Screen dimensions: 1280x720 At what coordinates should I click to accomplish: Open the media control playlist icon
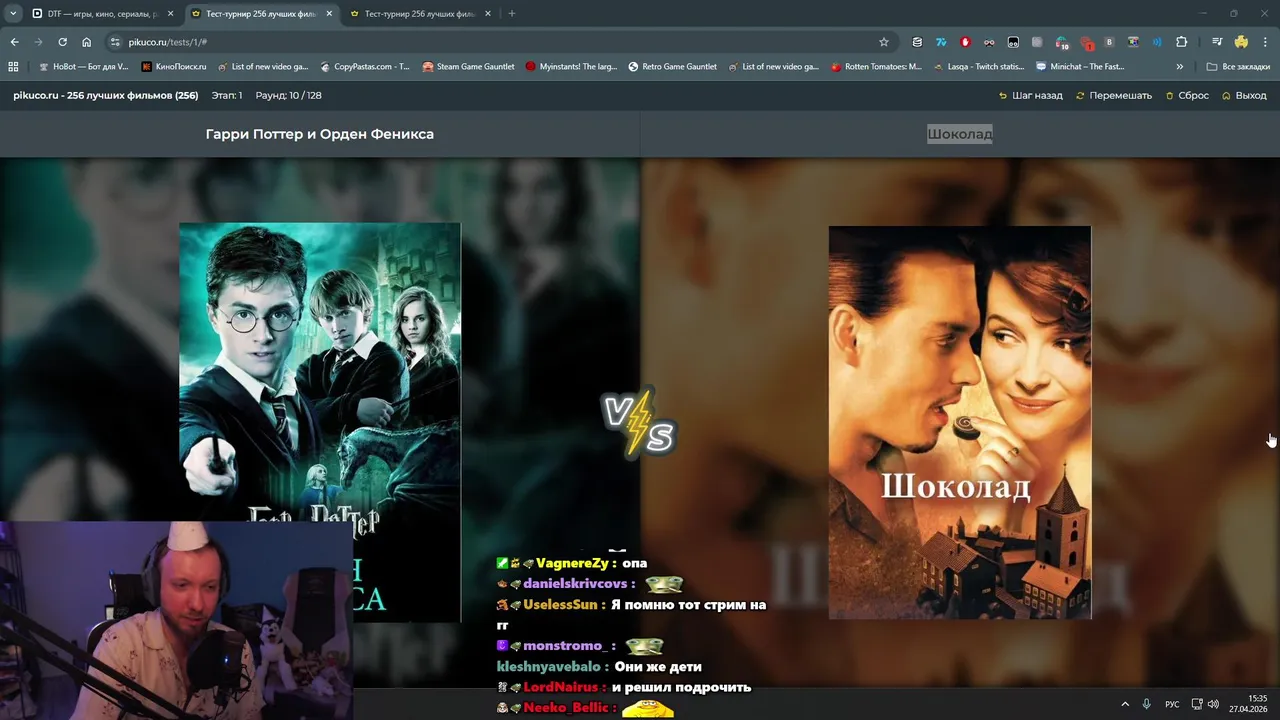[1217, 42]
